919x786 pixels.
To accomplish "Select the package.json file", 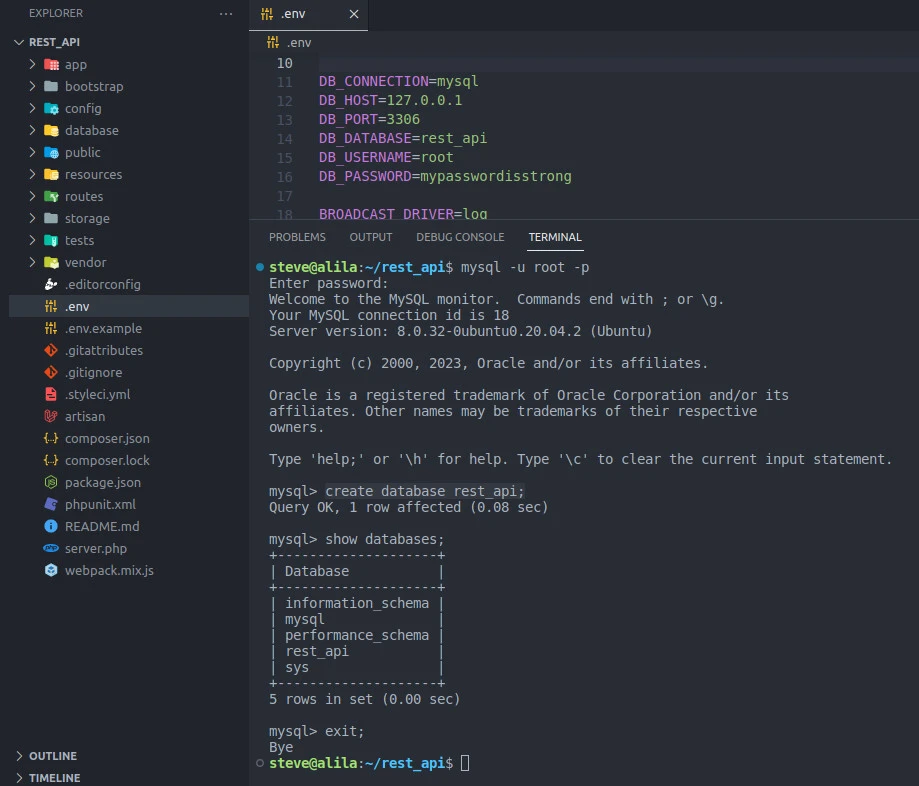I will coord(102,482).
